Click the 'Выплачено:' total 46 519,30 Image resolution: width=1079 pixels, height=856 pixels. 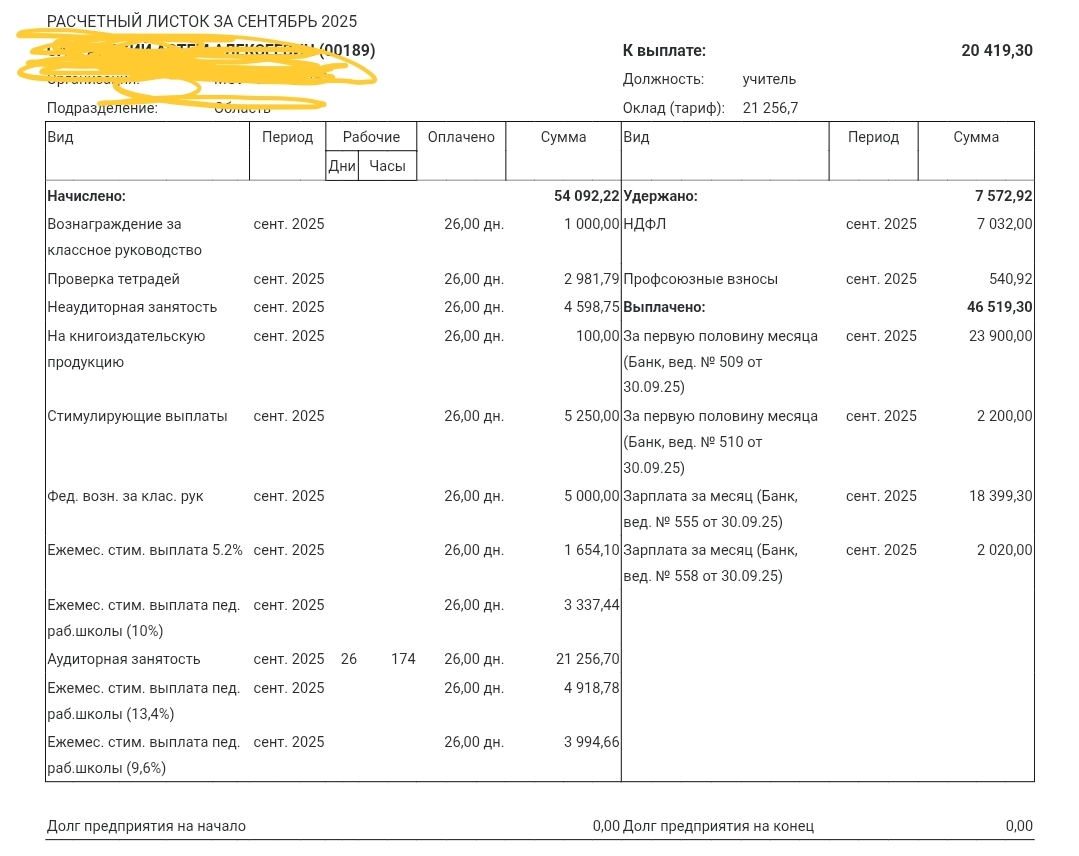click(1000, 307)
